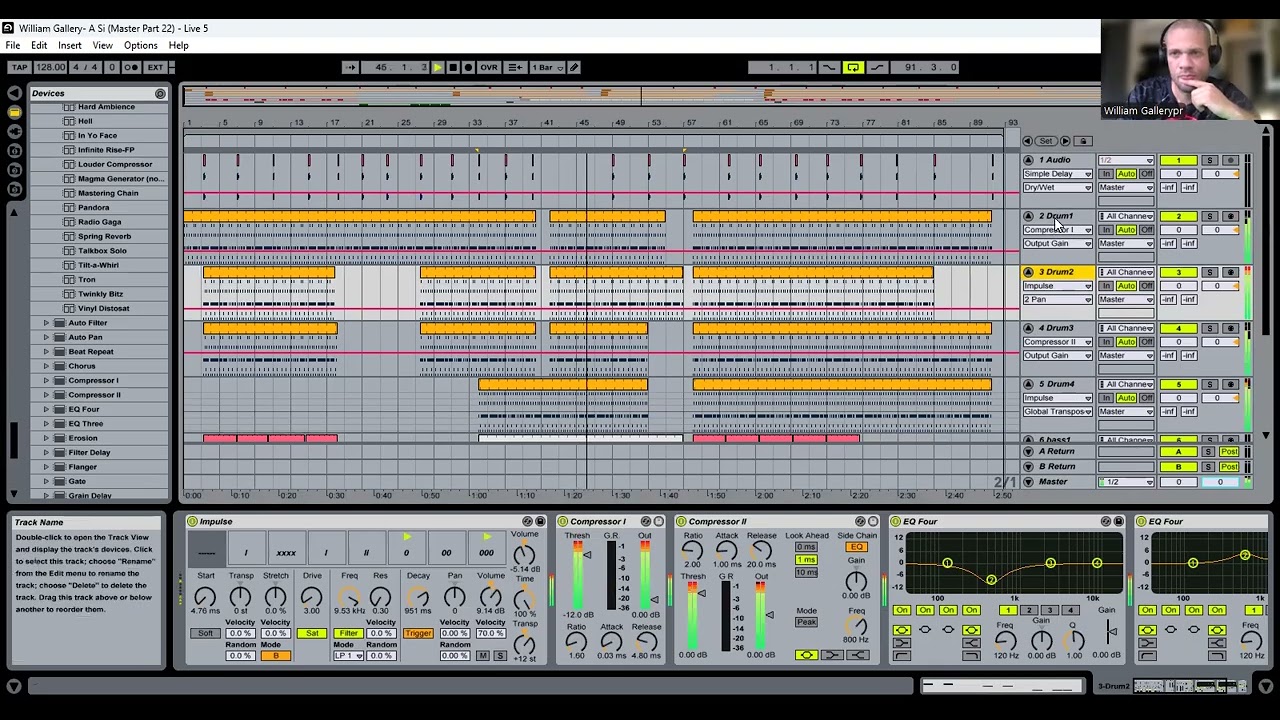Screen dimensions: 1280x720
Task: Turn off the Compressor I device
Action: pos(563,521)
